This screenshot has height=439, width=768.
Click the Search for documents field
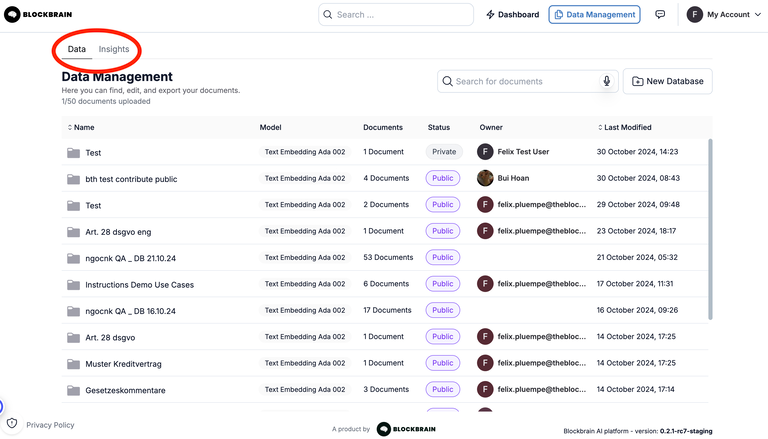pyautogui.click(x=520, y=81)
